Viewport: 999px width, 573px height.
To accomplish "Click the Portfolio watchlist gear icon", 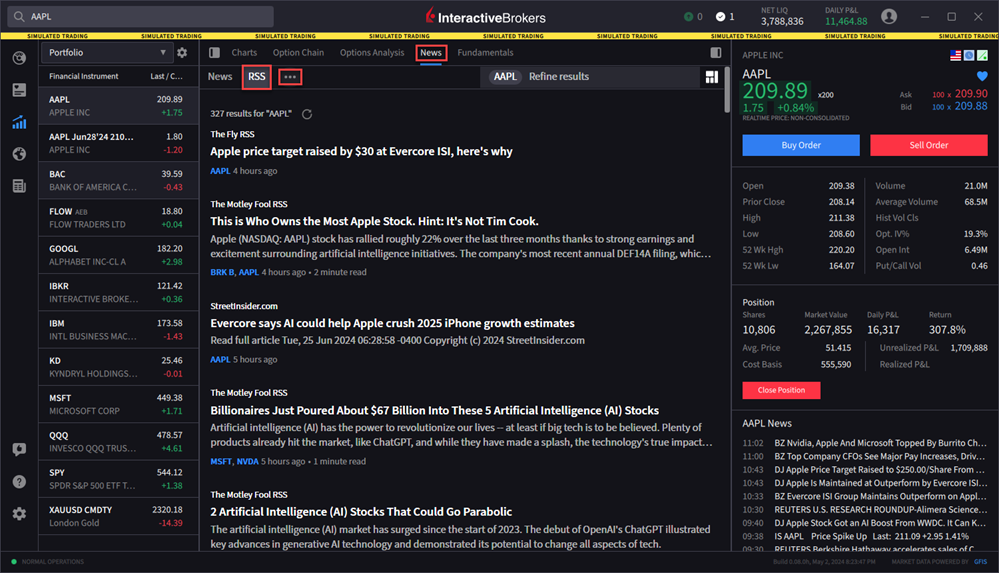I will pyautogui.click(x=182, y=52).
